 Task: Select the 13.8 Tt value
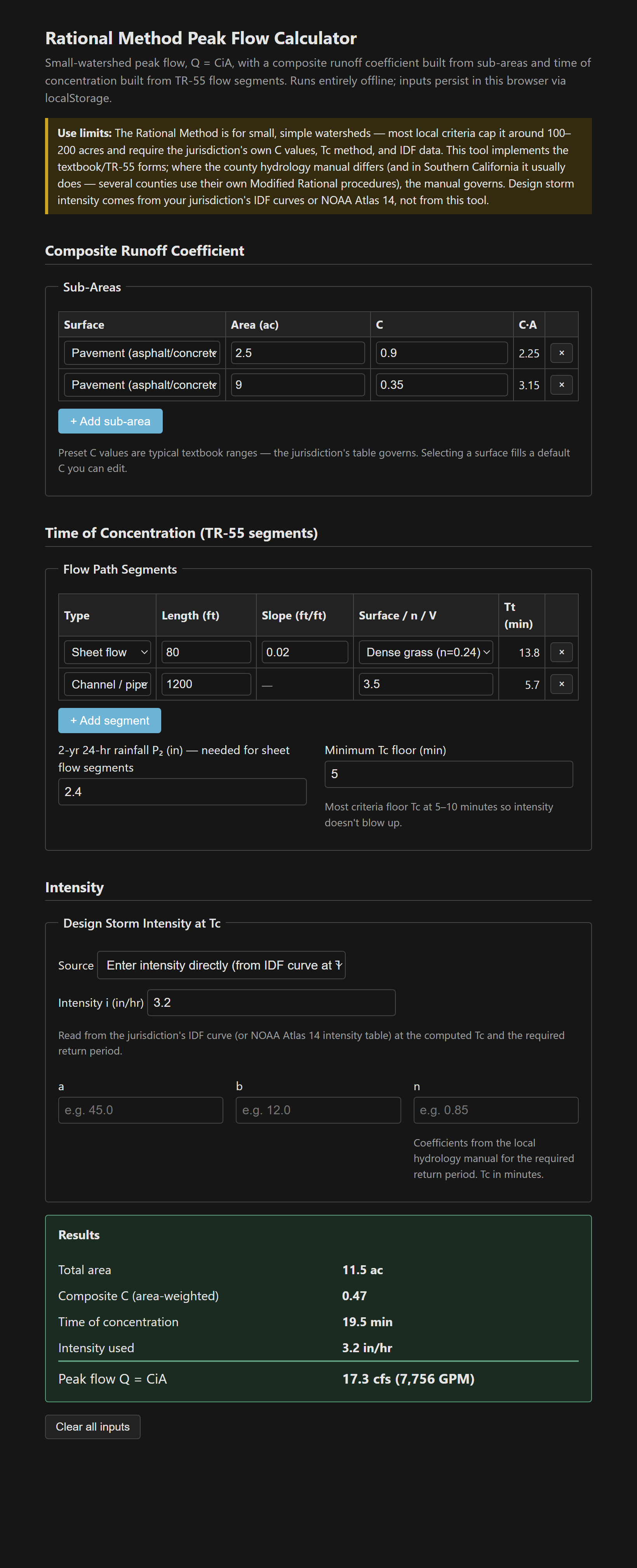(x=529, y=652)
